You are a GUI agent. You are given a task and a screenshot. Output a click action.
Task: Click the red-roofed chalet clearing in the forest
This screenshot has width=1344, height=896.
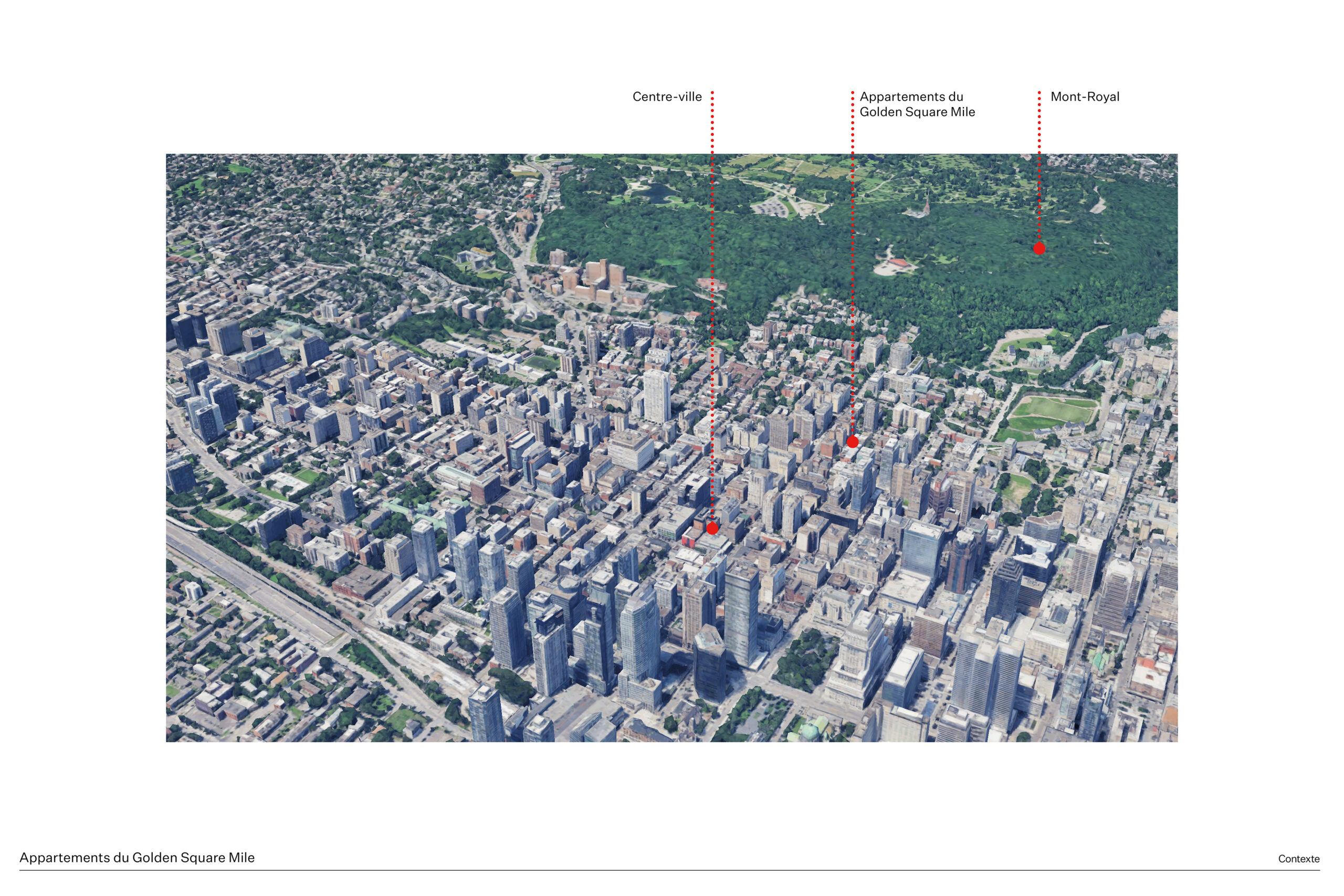898,264
